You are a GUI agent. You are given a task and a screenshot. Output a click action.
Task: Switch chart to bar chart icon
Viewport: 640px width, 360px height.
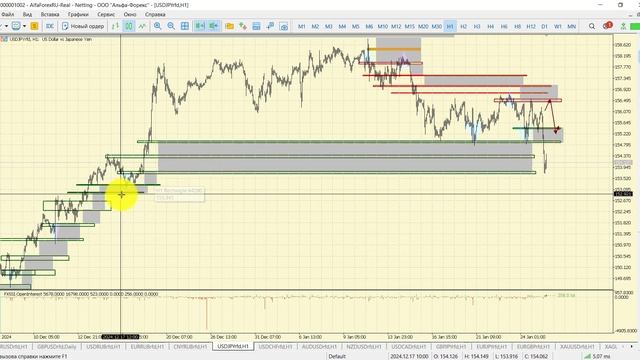116,26
